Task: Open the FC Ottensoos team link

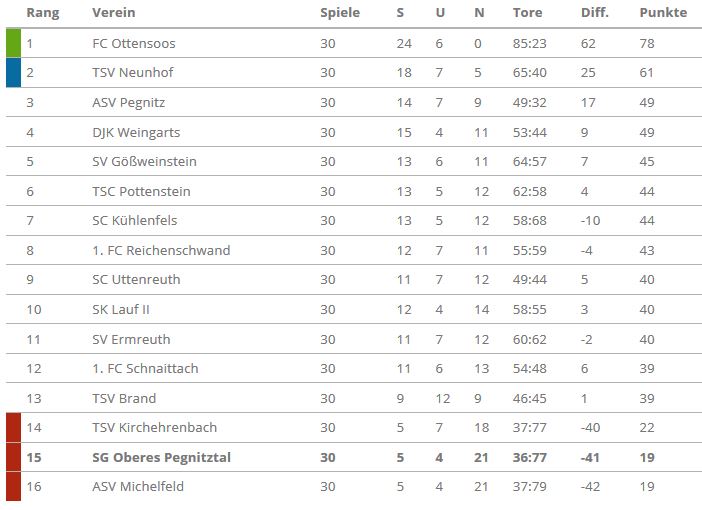Action: pyautogui.click(x=134, y=43)
